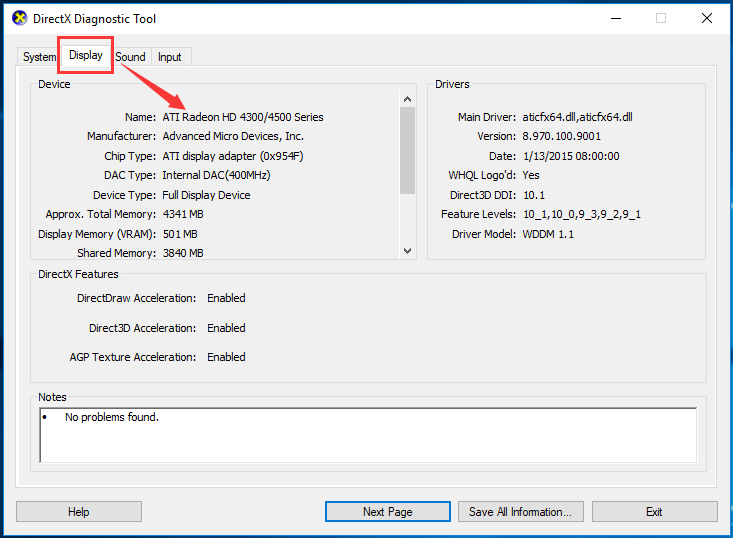Select the device name ATI Radeon HD 4300/4500 Series
Viewport: 733px width, 538px height.
(x=243, y=117)
